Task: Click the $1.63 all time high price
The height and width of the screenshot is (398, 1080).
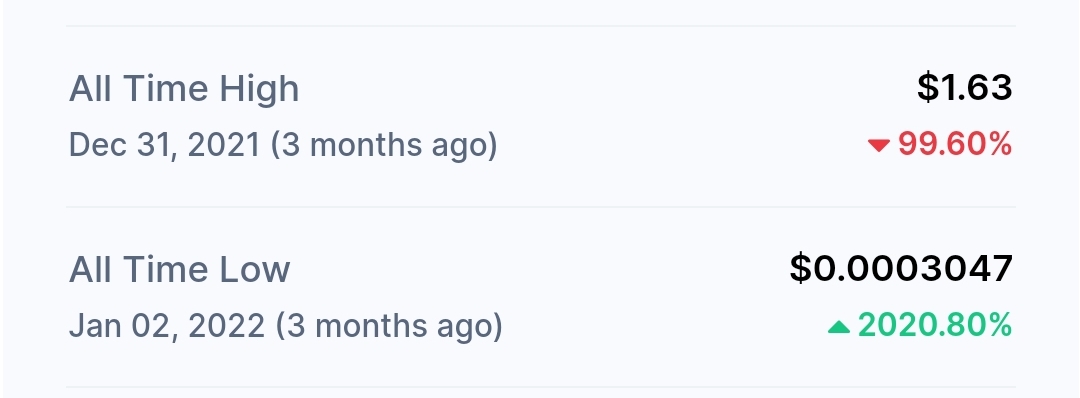Action: click(964, 88)
